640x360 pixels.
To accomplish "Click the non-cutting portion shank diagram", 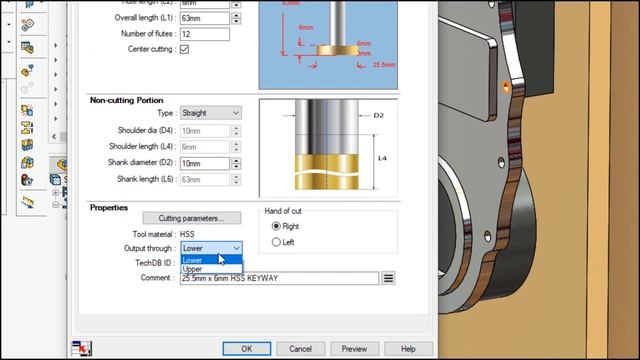I will point(328,148).
